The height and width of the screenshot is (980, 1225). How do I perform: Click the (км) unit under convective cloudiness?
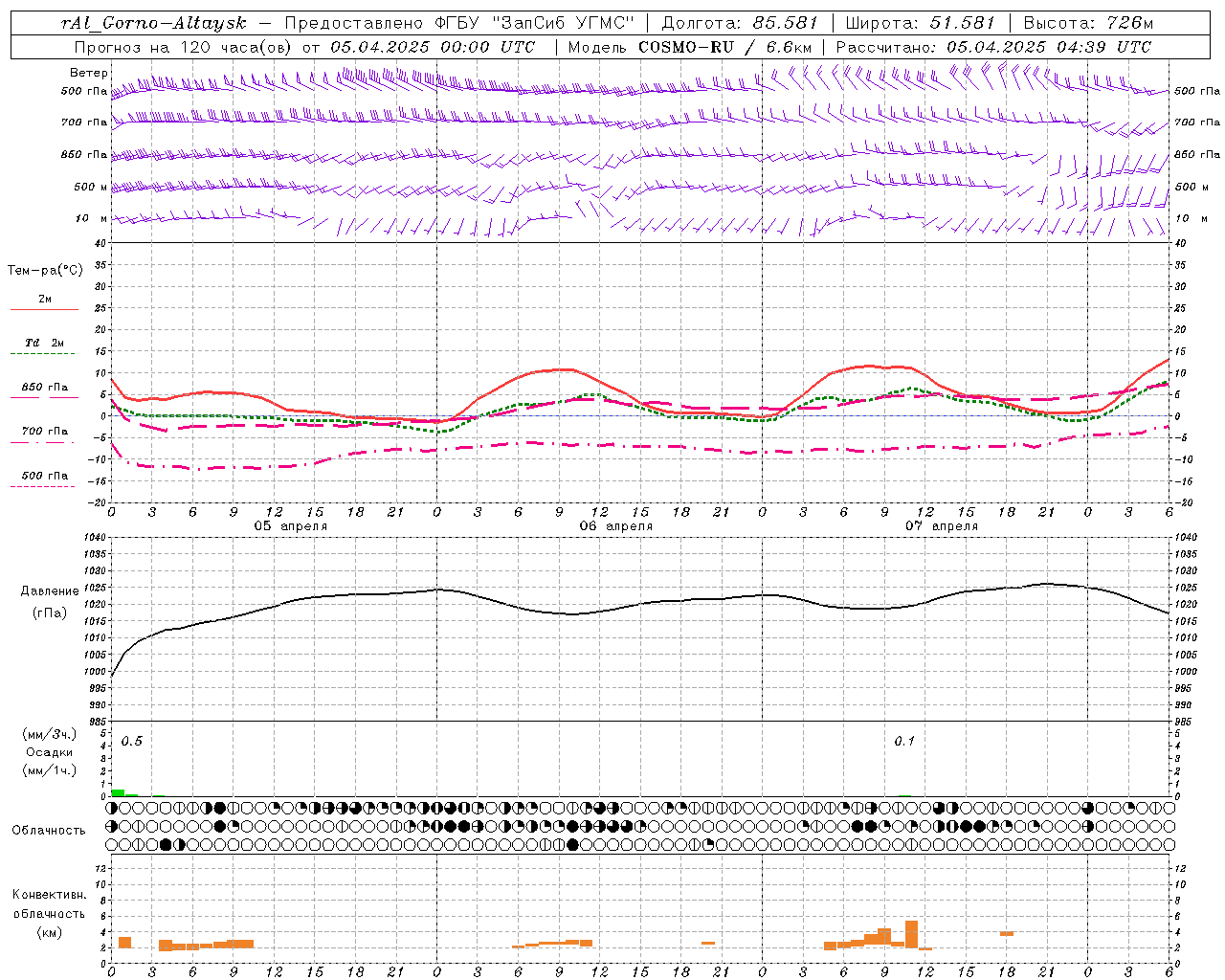point(49,932)
